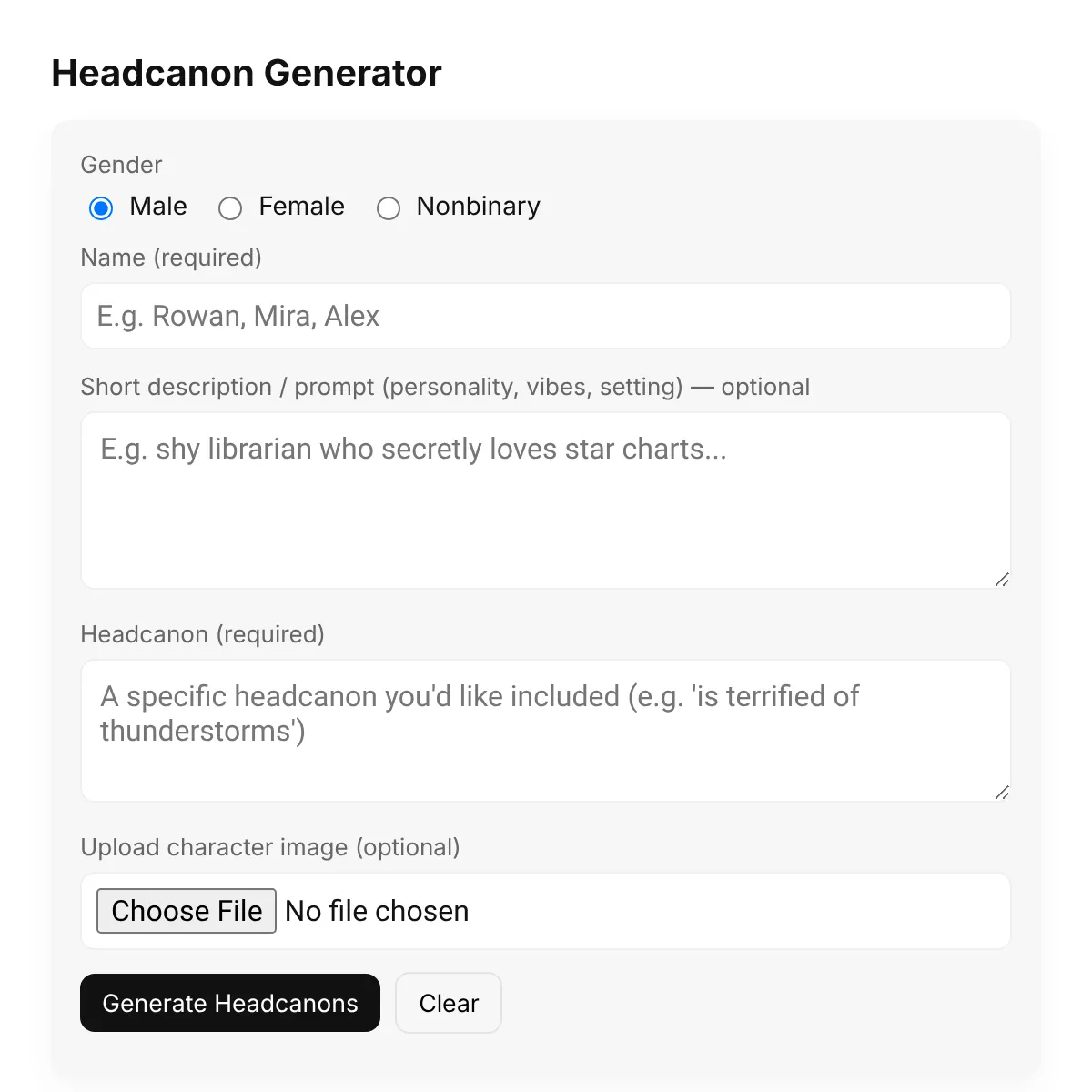Image resolution: width=1092 pixels, height=1092 pixels.
Task: Click the short description textarea
Action: pyautogui.click(x=545, y=500)
